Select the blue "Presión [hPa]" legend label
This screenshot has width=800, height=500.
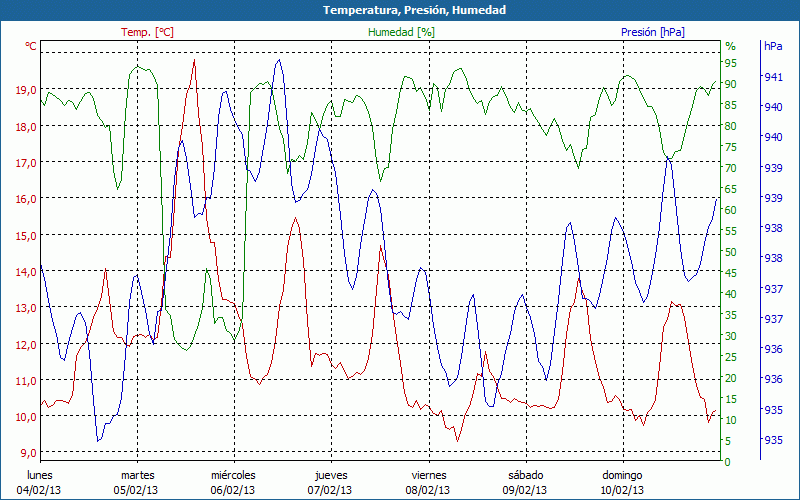pyautogui.click(x=653, y=32)
